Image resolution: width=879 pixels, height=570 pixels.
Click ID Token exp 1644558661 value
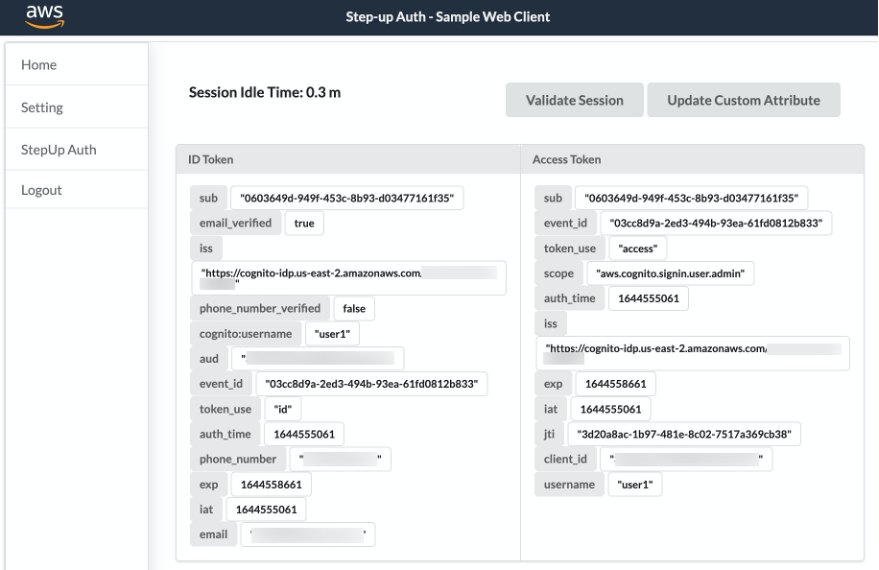pyautogui.click(x=271, y=484)
